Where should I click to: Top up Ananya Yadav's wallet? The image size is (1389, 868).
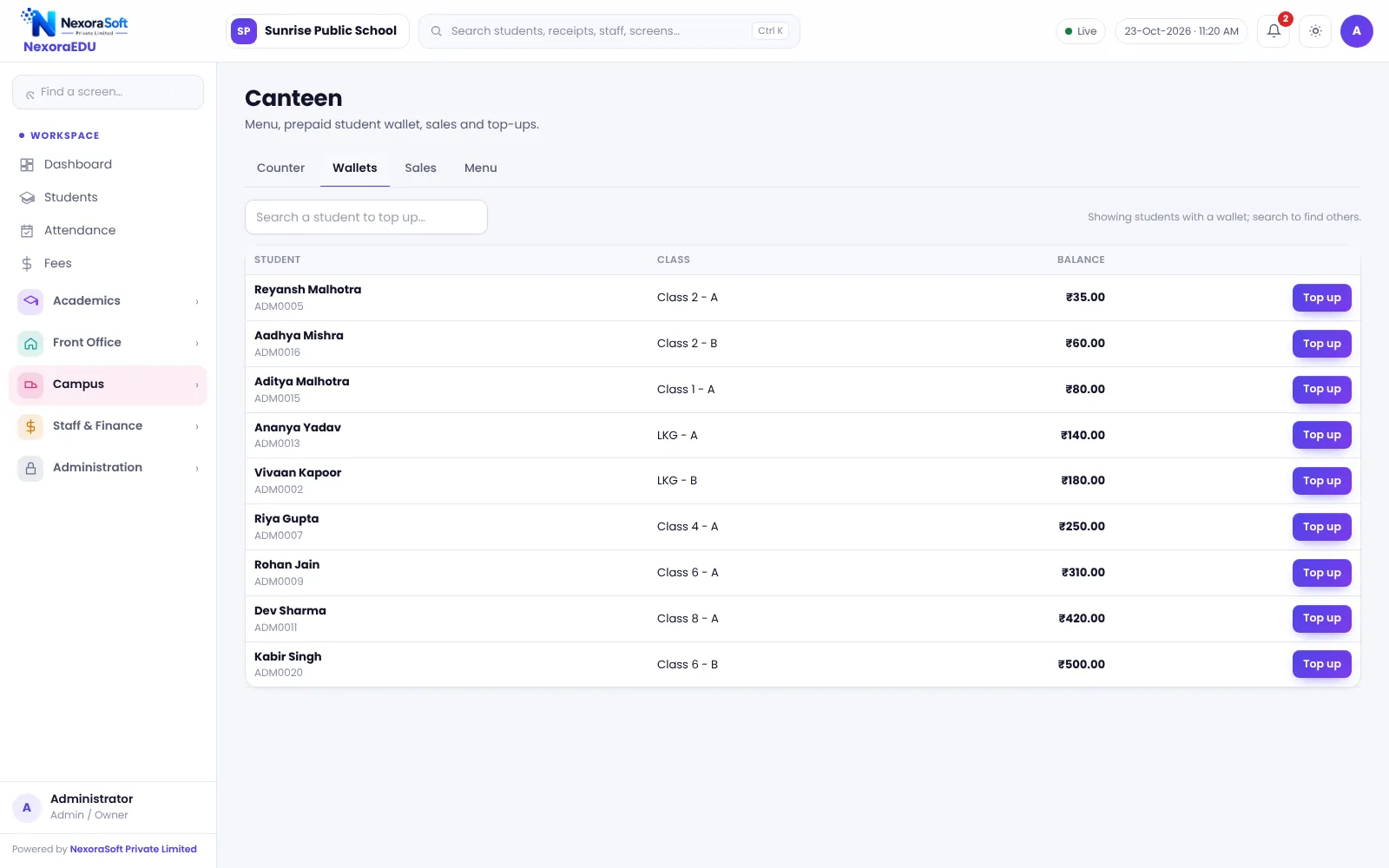tap(1321, 435)
